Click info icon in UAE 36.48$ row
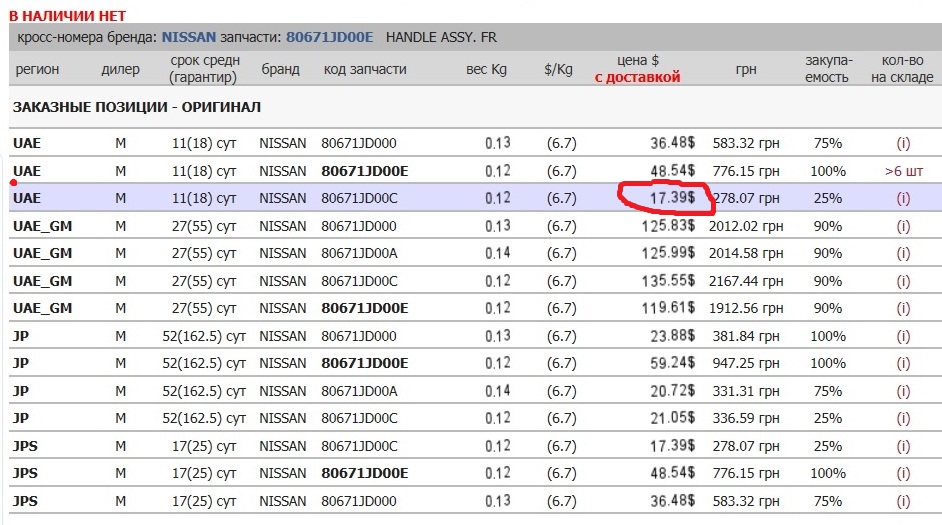Screen dimensions: 942x525 (903, 143)
